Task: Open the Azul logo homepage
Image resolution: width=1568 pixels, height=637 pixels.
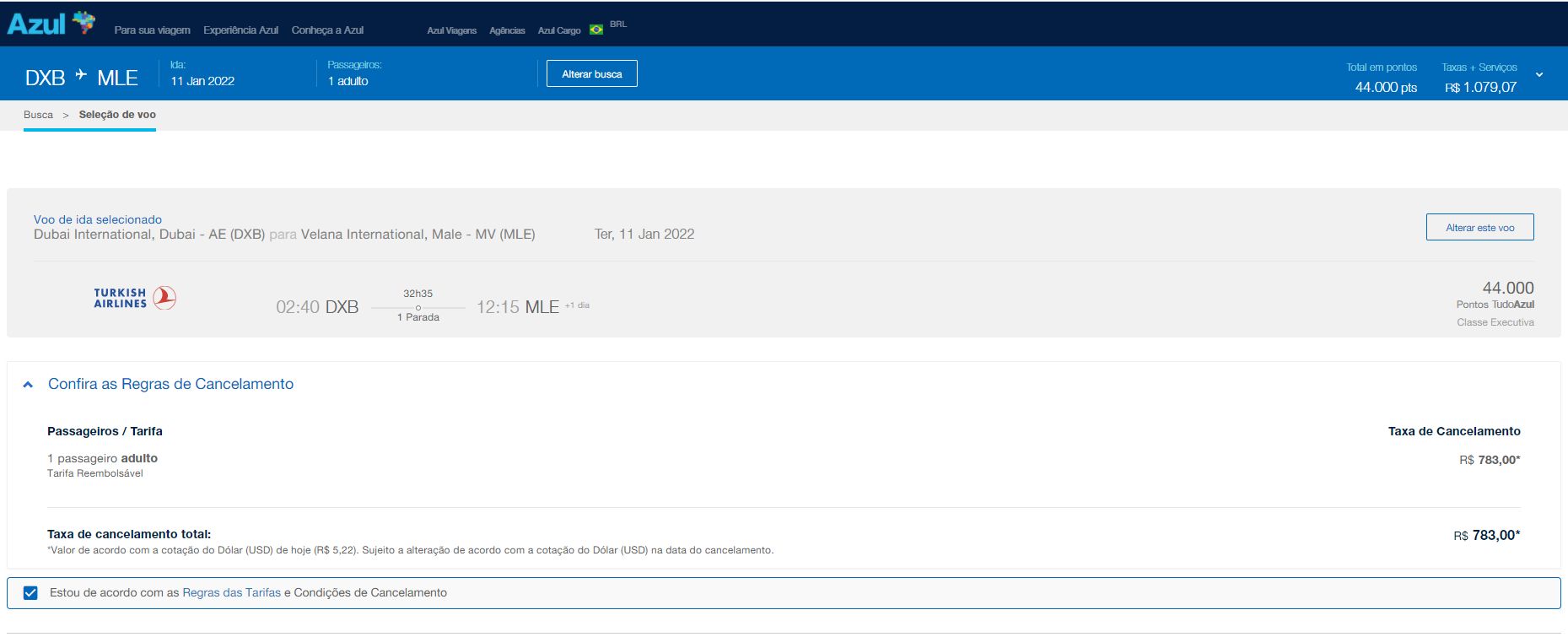Action: click(x=51, y=23)
